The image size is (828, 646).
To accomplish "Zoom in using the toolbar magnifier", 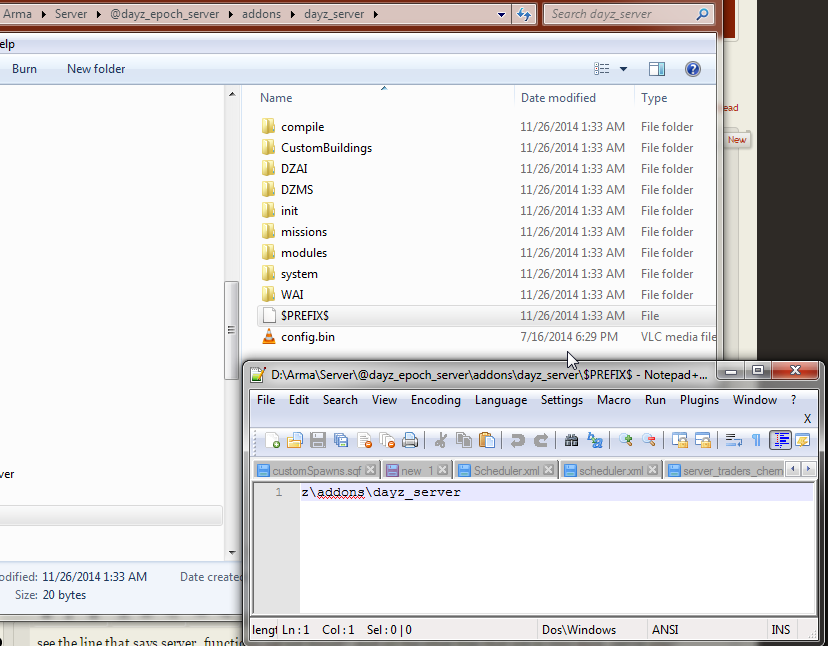I will tap(626, 440).
